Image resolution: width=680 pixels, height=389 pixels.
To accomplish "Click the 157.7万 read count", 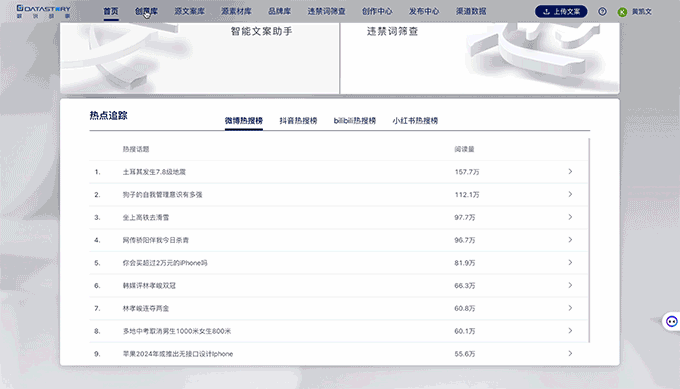I will tap(467, 172).
